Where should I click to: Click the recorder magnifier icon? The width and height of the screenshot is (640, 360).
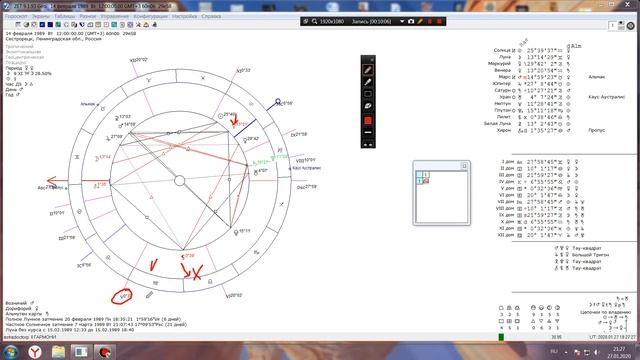click(x=315, y=21)
